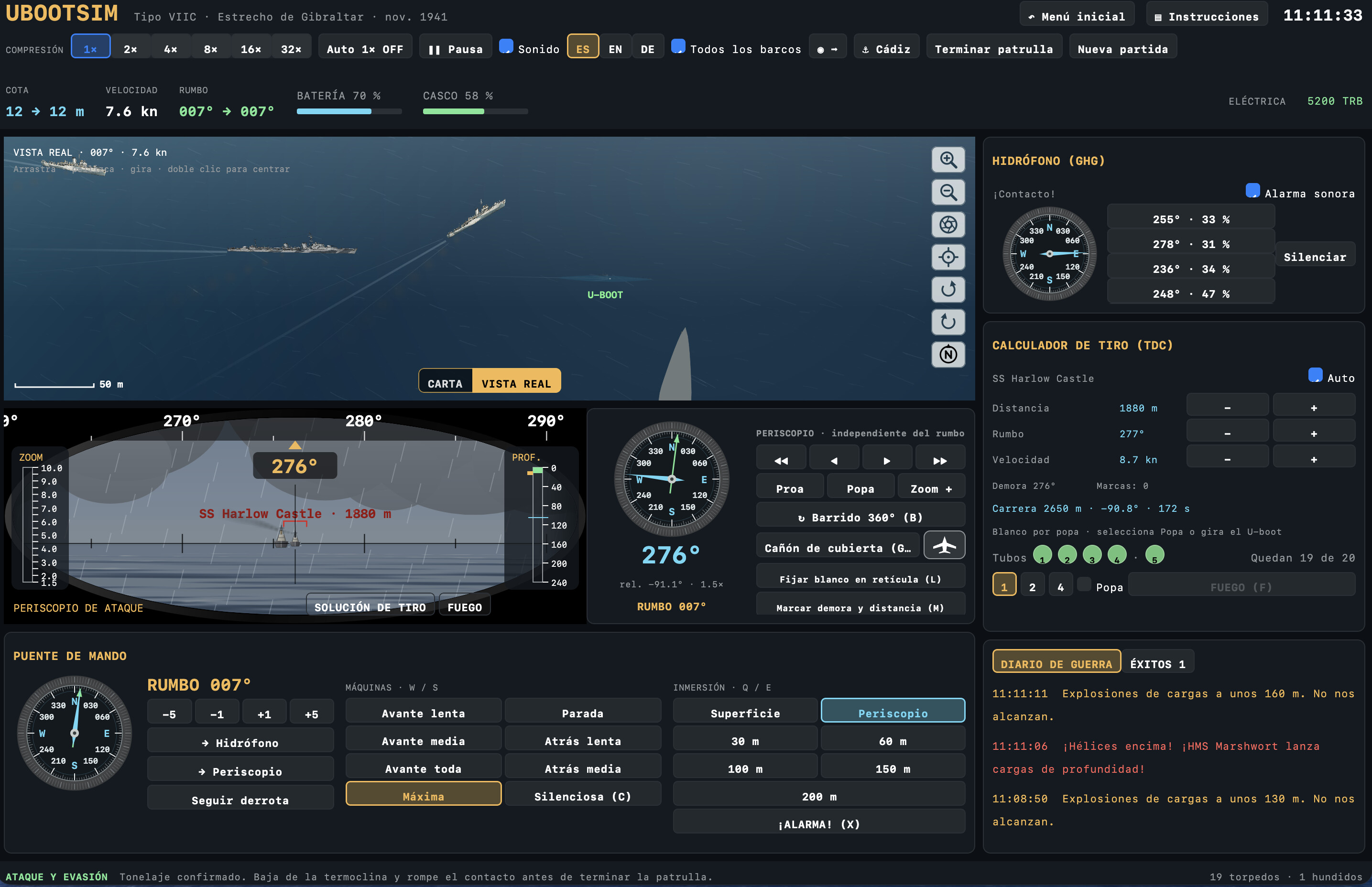The width and height of the screenshot is (1372, 887).
Task: Click the CASCO 58 % hull bar
Action: coord(475,112)
